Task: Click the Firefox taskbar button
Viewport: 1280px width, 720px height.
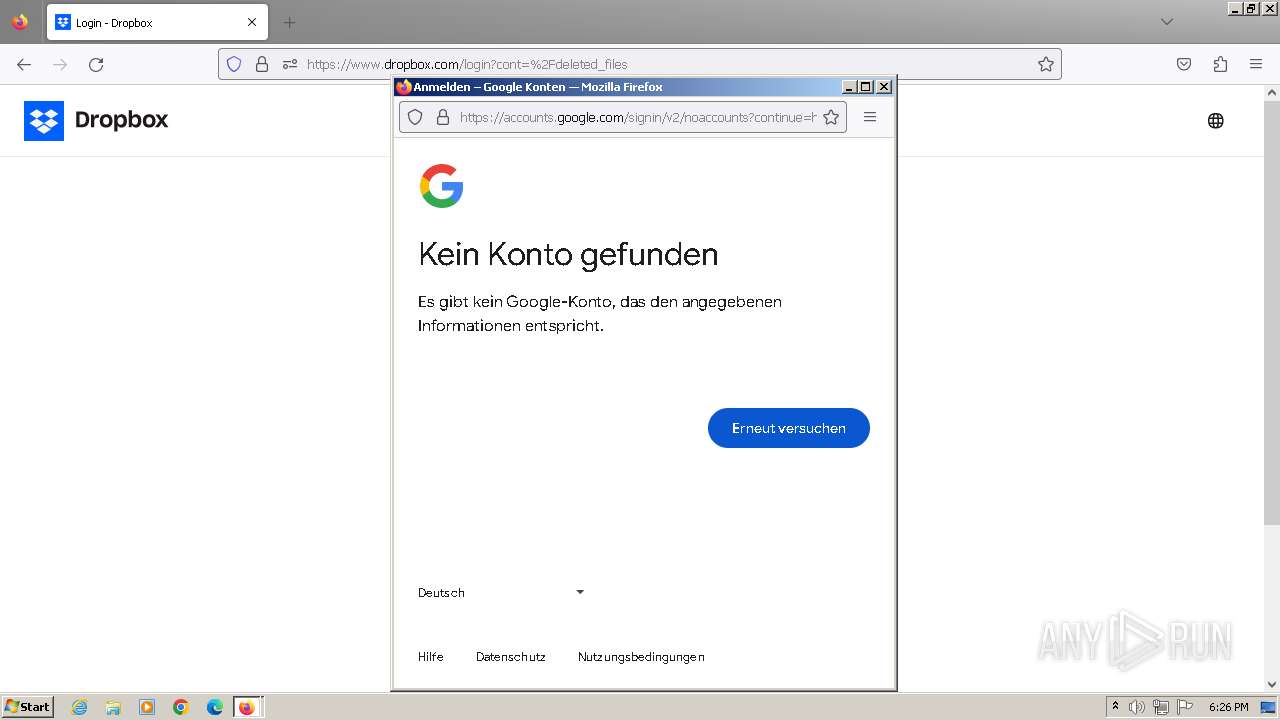Action: (247, 707)
